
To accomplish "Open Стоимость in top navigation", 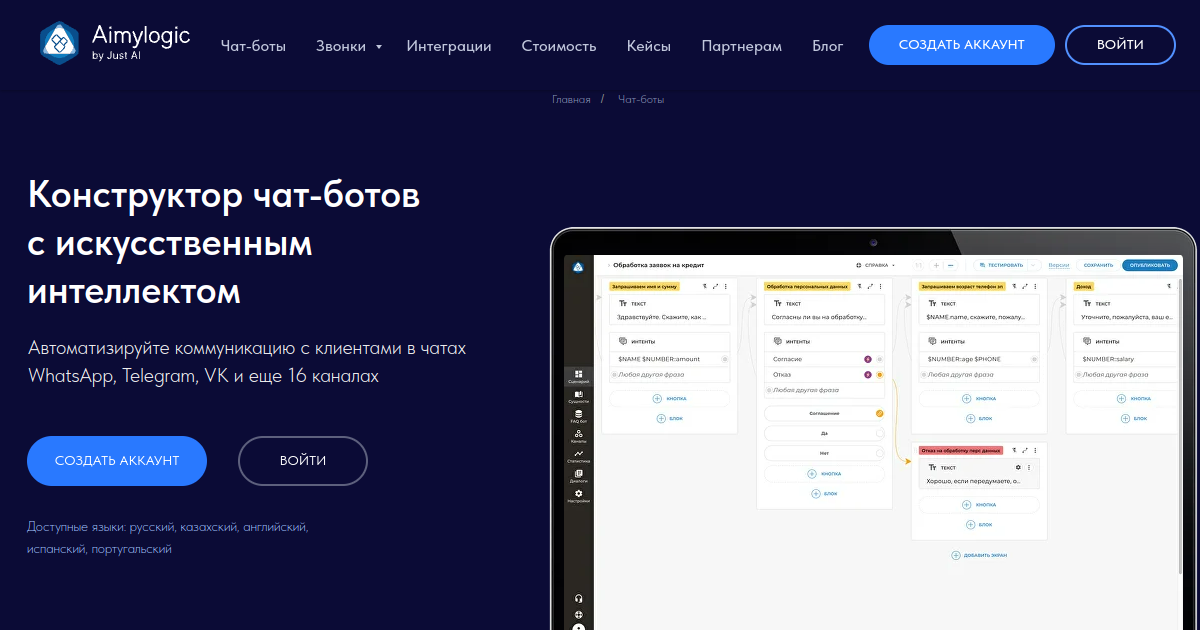I will [559, 46].
